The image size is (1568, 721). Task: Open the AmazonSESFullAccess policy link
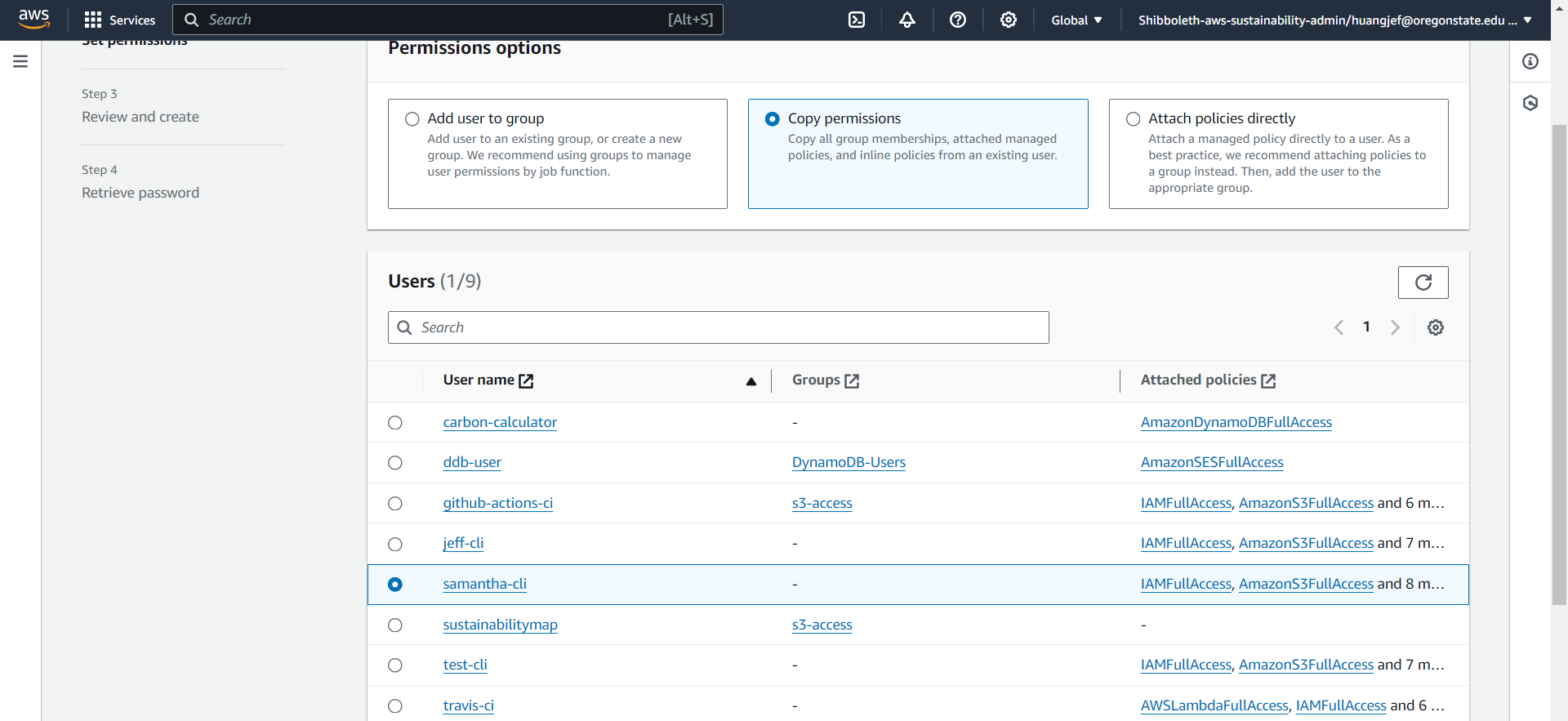point(1212,462)
